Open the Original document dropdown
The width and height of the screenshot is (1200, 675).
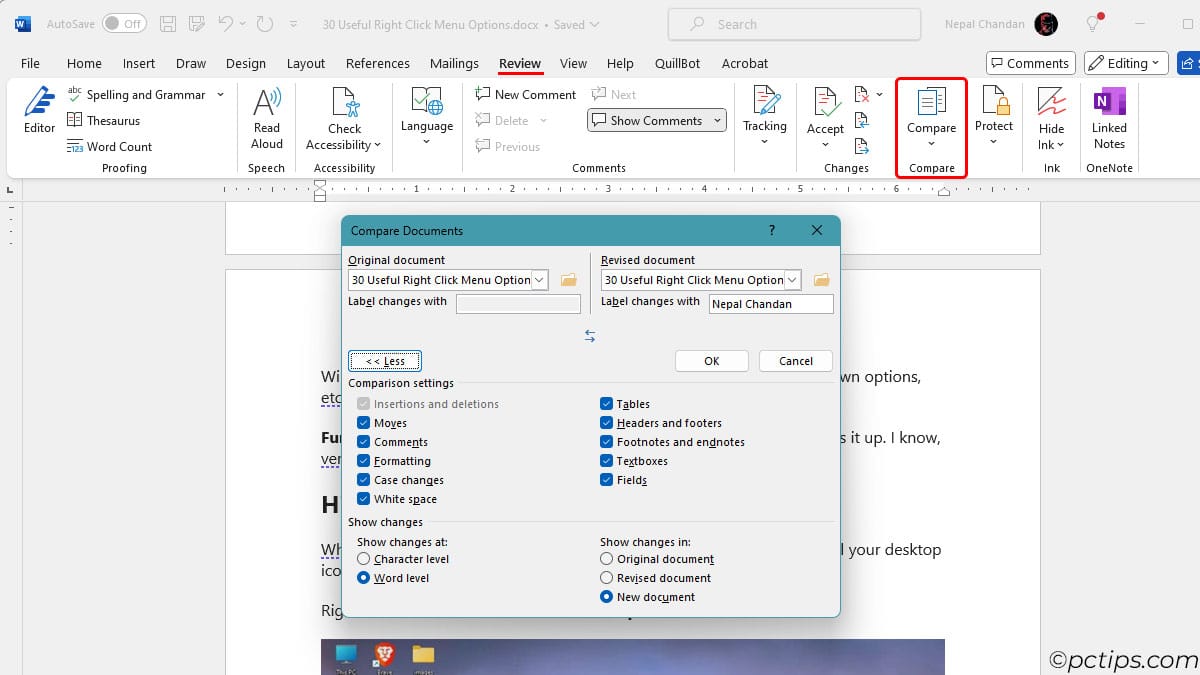click(539, 280)
